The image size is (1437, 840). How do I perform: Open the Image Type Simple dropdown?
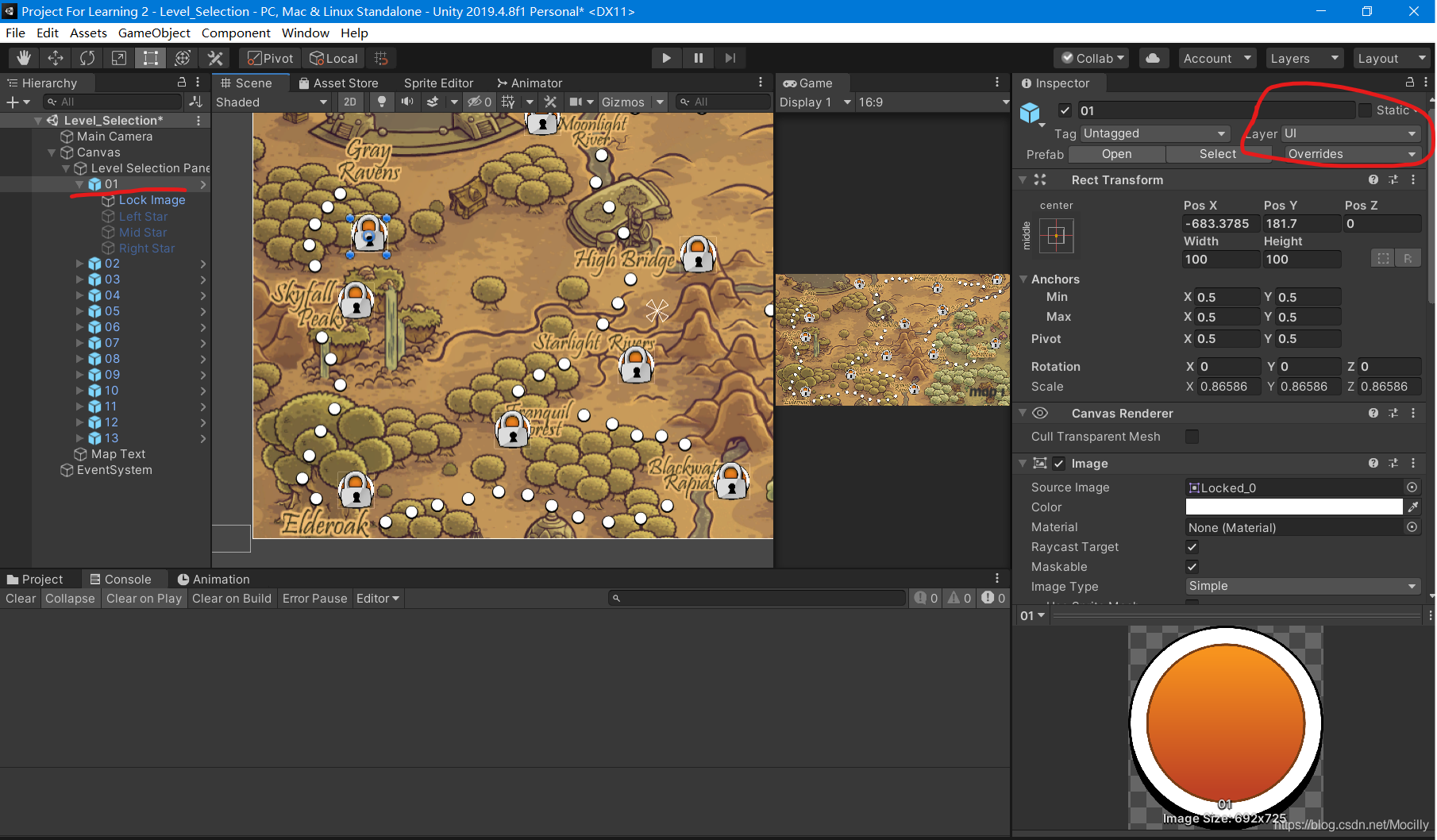click(1302, 586)
